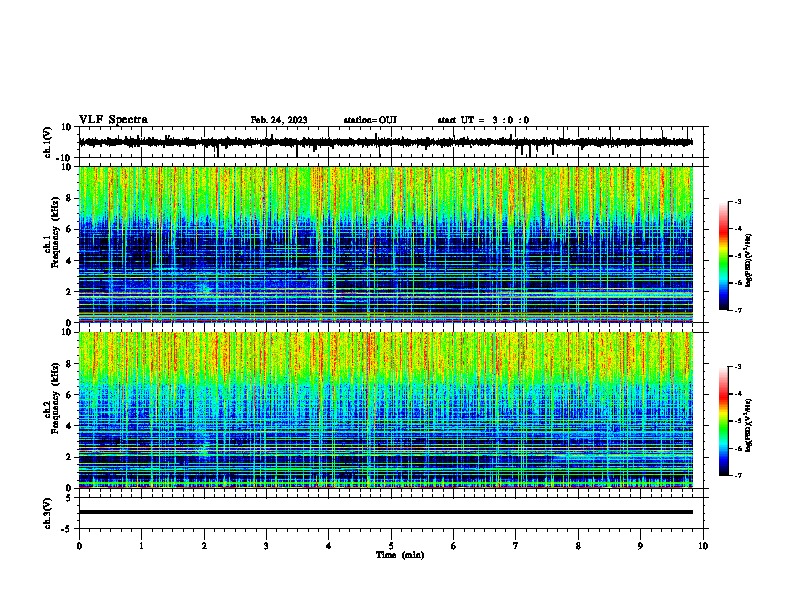Click the "-3" label on ch.1 color scale
This screenshot has height=612, width=792.
737,202
